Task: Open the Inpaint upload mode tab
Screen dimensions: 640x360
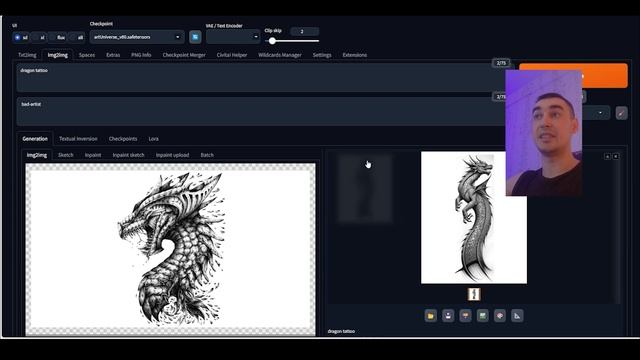Action: [172, 155]
